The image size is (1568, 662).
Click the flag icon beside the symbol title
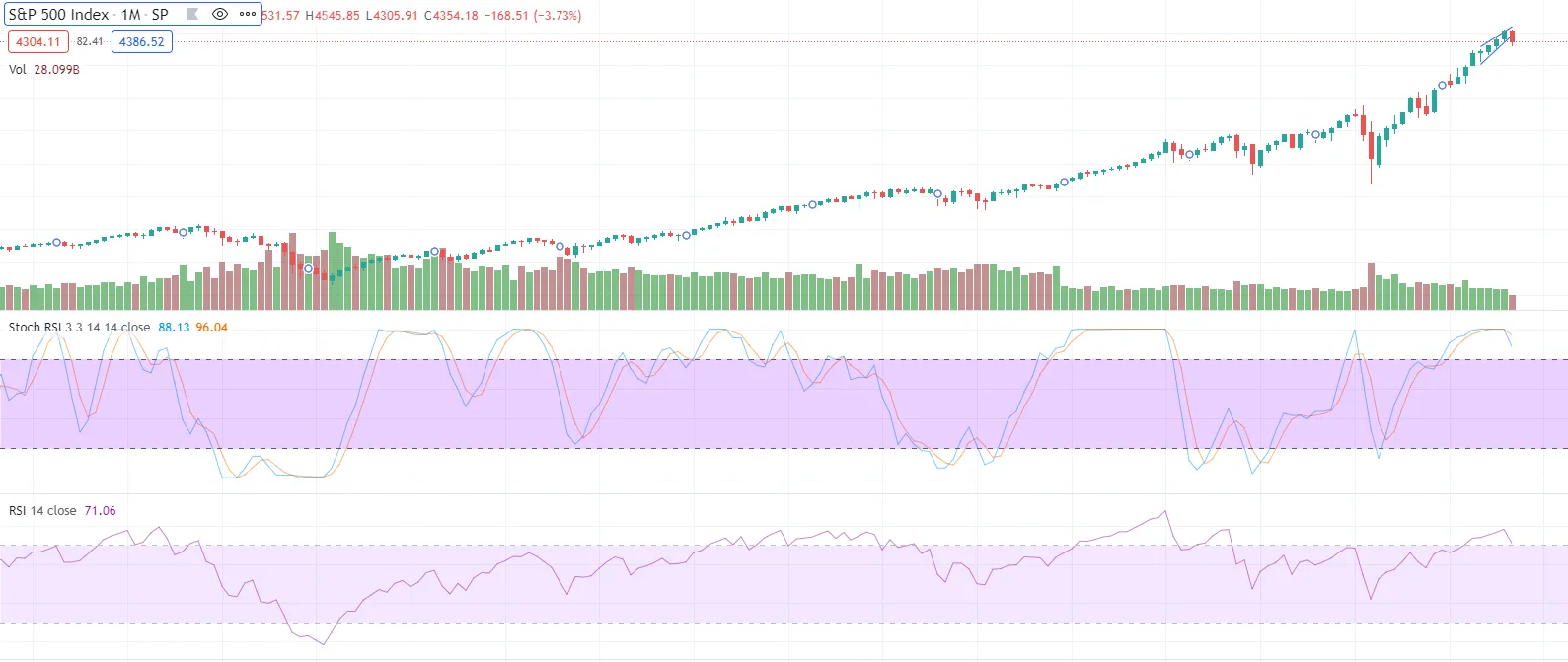[x=192, y=15]
